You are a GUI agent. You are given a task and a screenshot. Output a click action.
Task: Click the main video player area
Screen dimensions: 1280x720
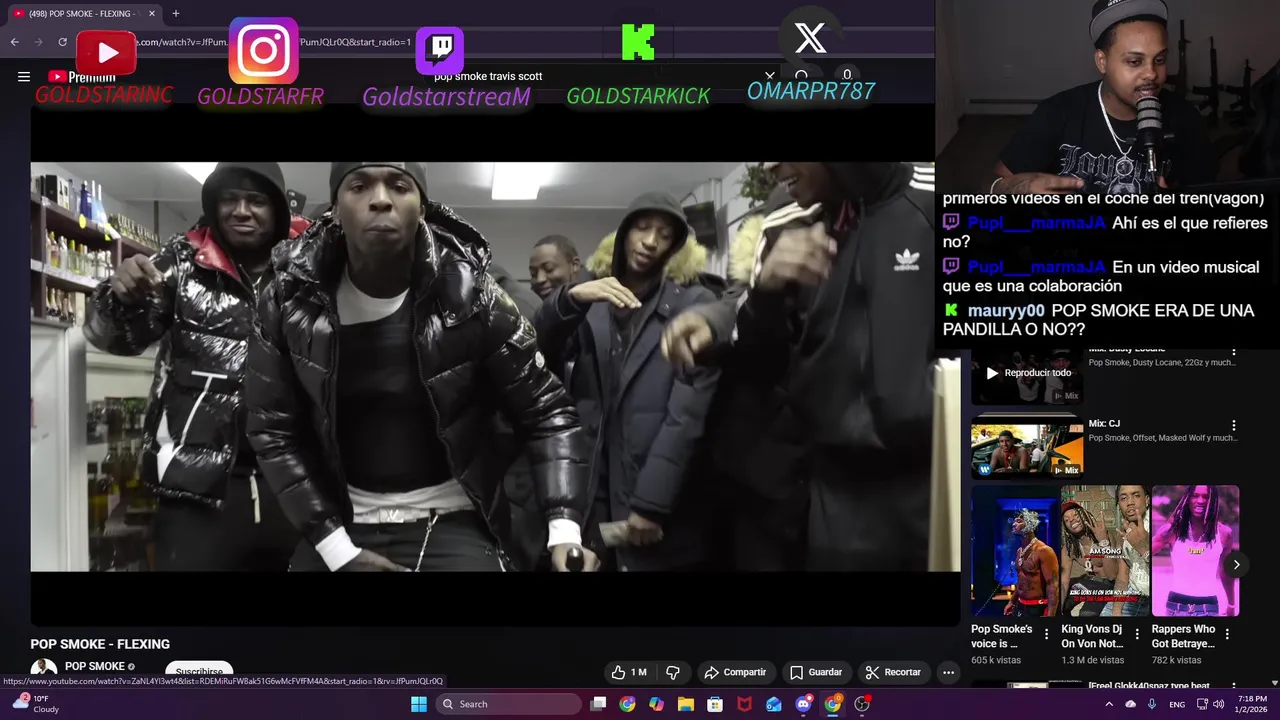click(x=495, y=366)
